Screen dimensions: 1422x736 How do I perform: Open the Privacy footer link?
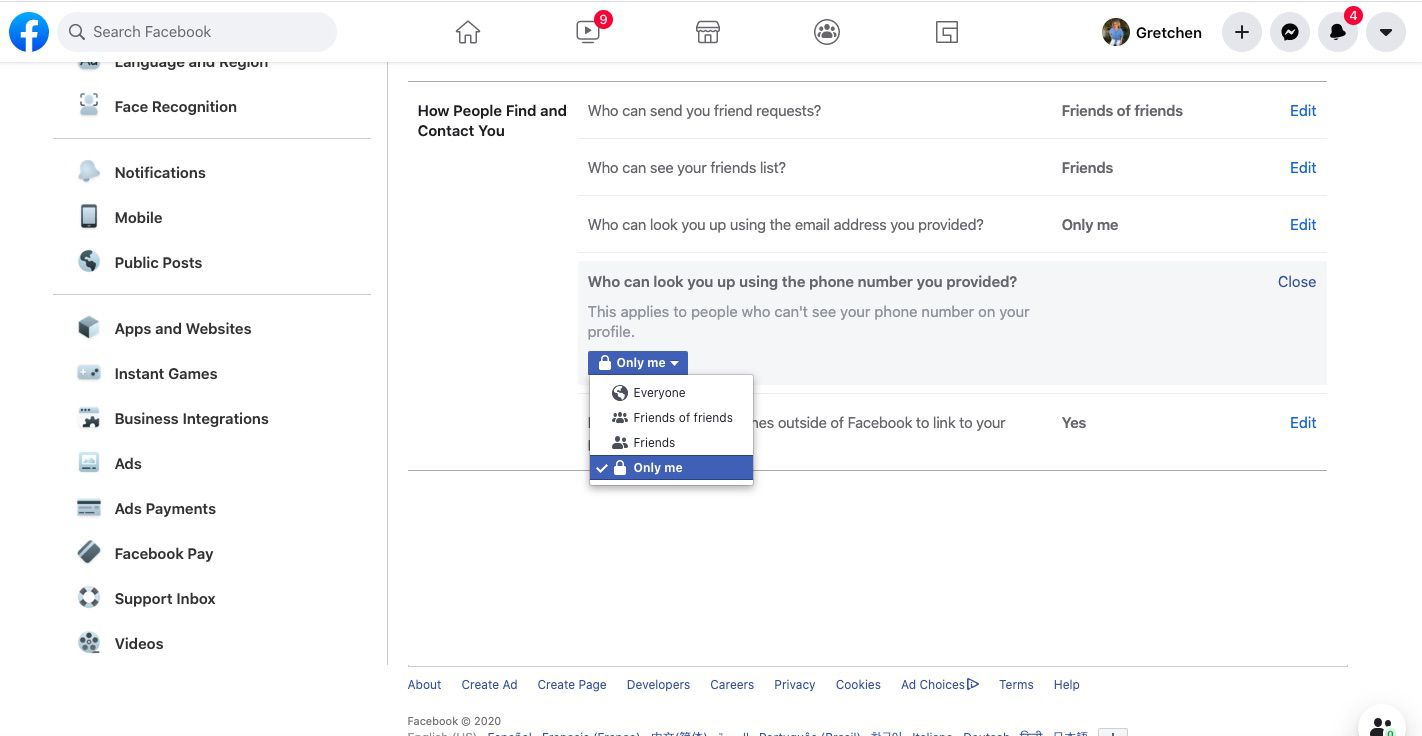point(795,685)
